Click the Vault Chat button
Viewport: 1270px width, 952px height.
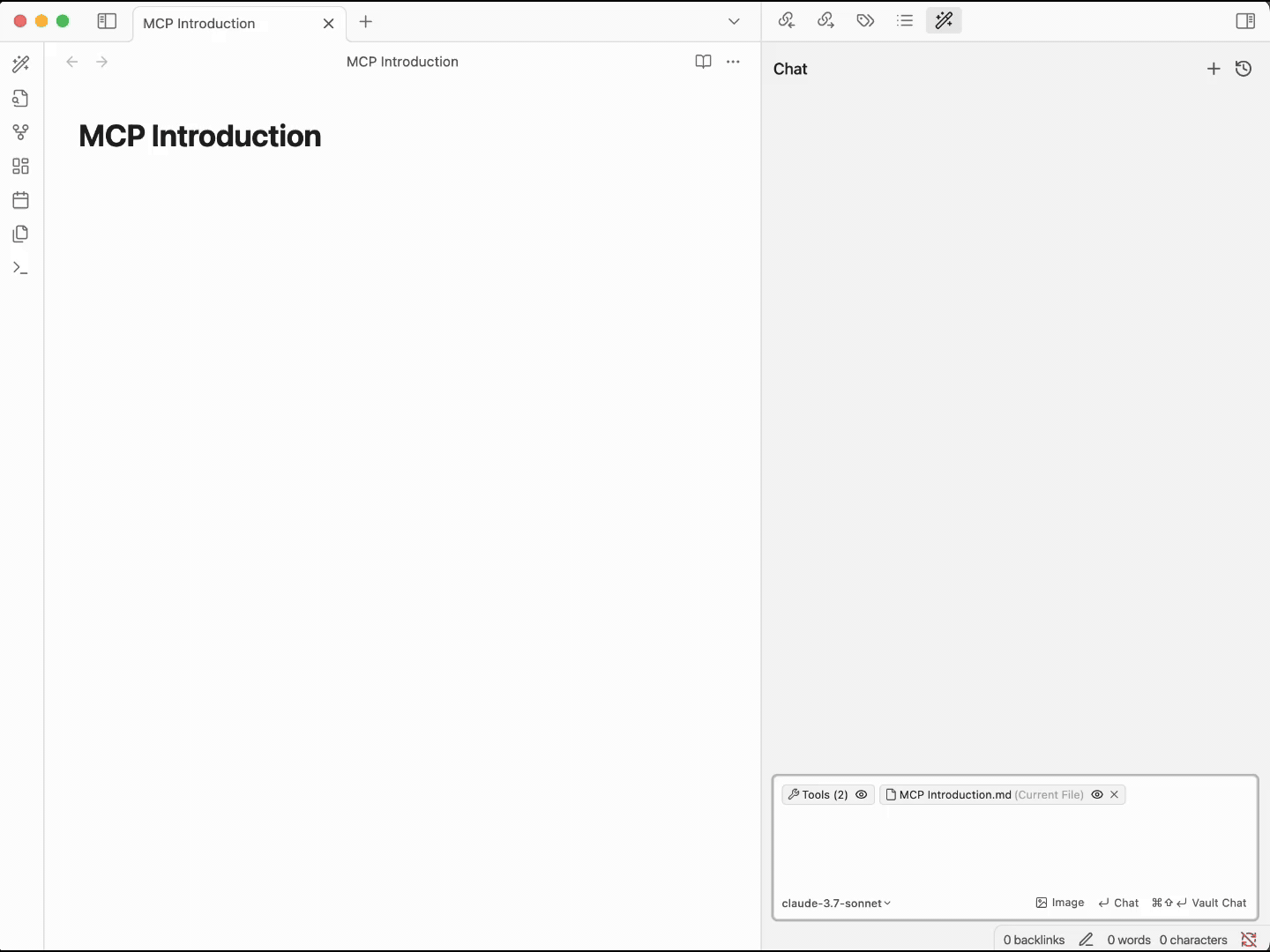[1199, 903]
